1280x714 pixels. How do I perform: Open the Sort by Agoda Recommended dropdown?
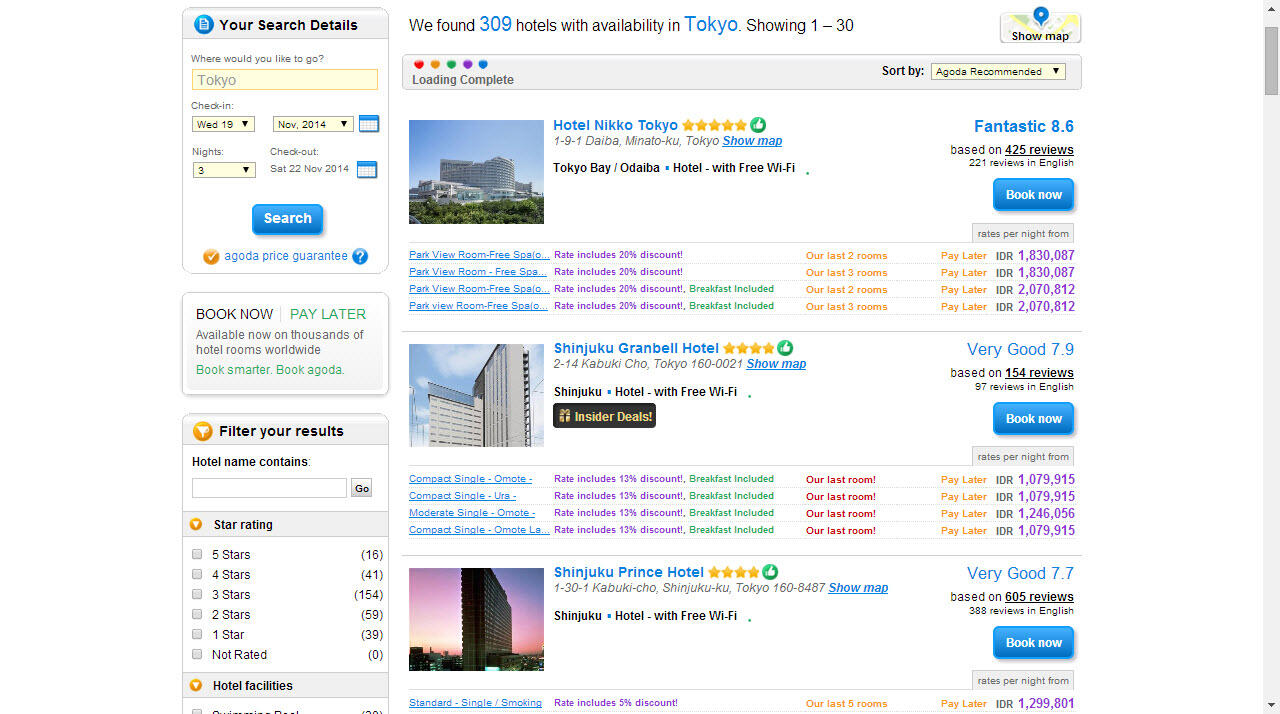(x=998, y=71)
